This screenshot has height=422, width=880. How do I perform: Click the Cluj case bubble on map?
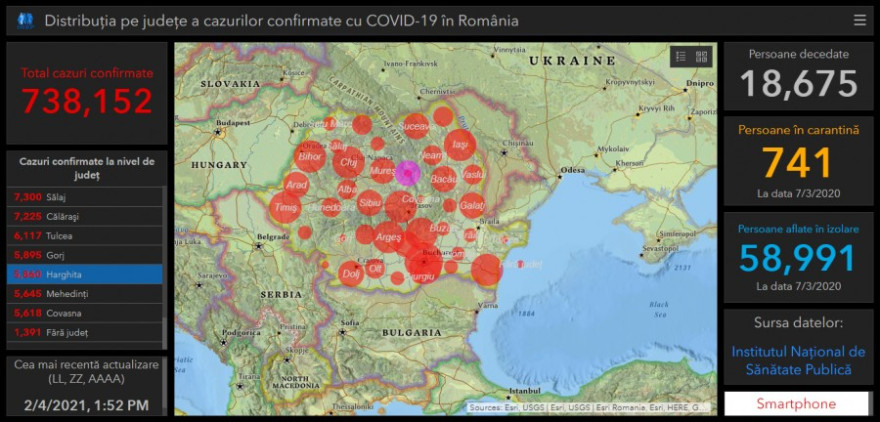tap(349, 161)
